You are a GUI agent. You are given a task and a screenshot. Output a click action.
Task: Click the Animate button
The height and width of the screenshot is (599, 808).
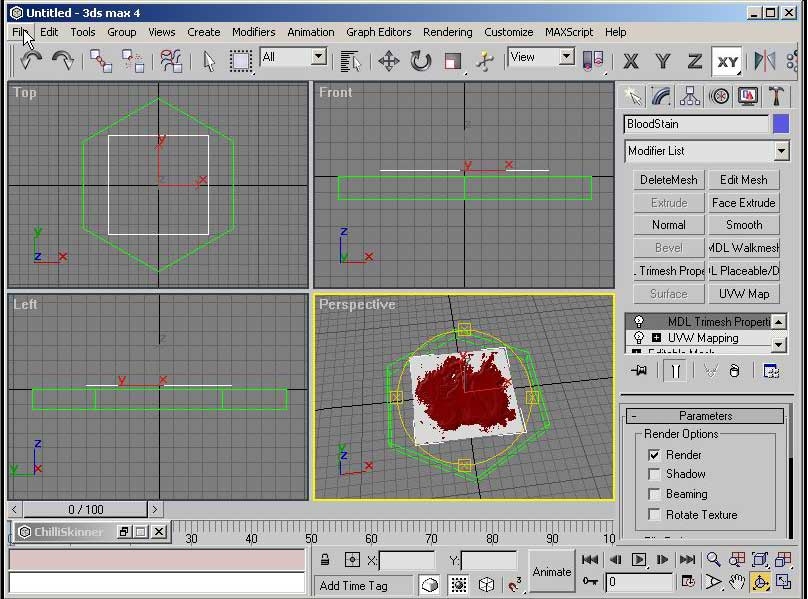(x=552, y=572)
